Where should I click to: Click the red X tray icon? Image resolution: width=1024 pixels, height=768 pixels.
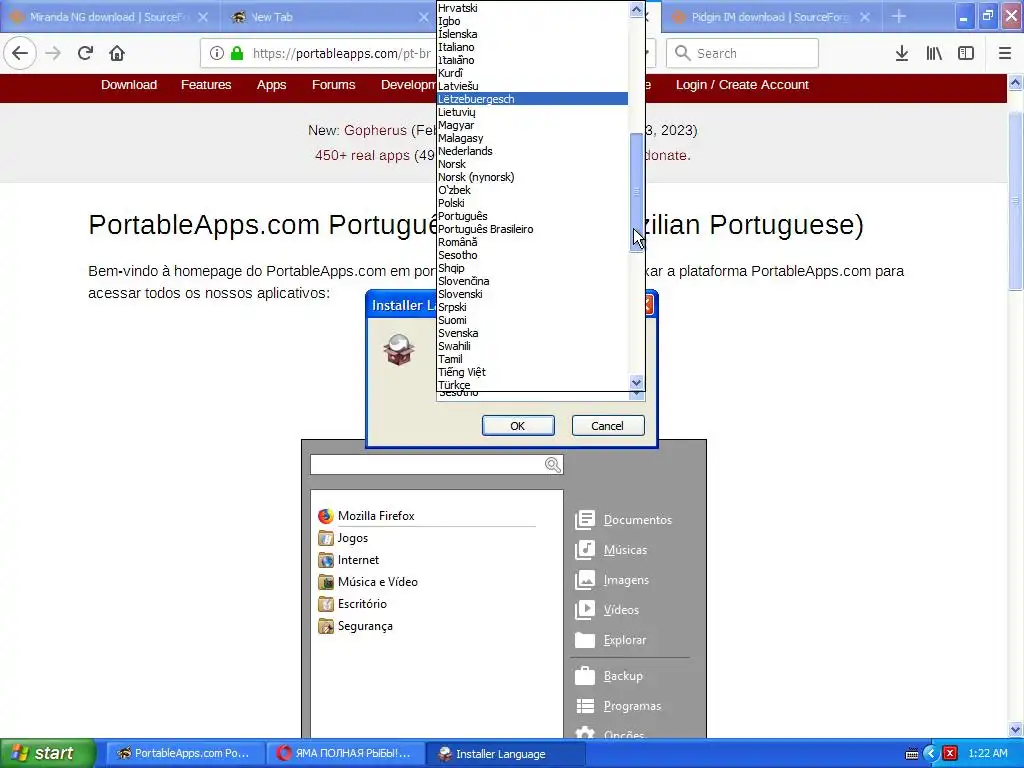pos(950,754)
